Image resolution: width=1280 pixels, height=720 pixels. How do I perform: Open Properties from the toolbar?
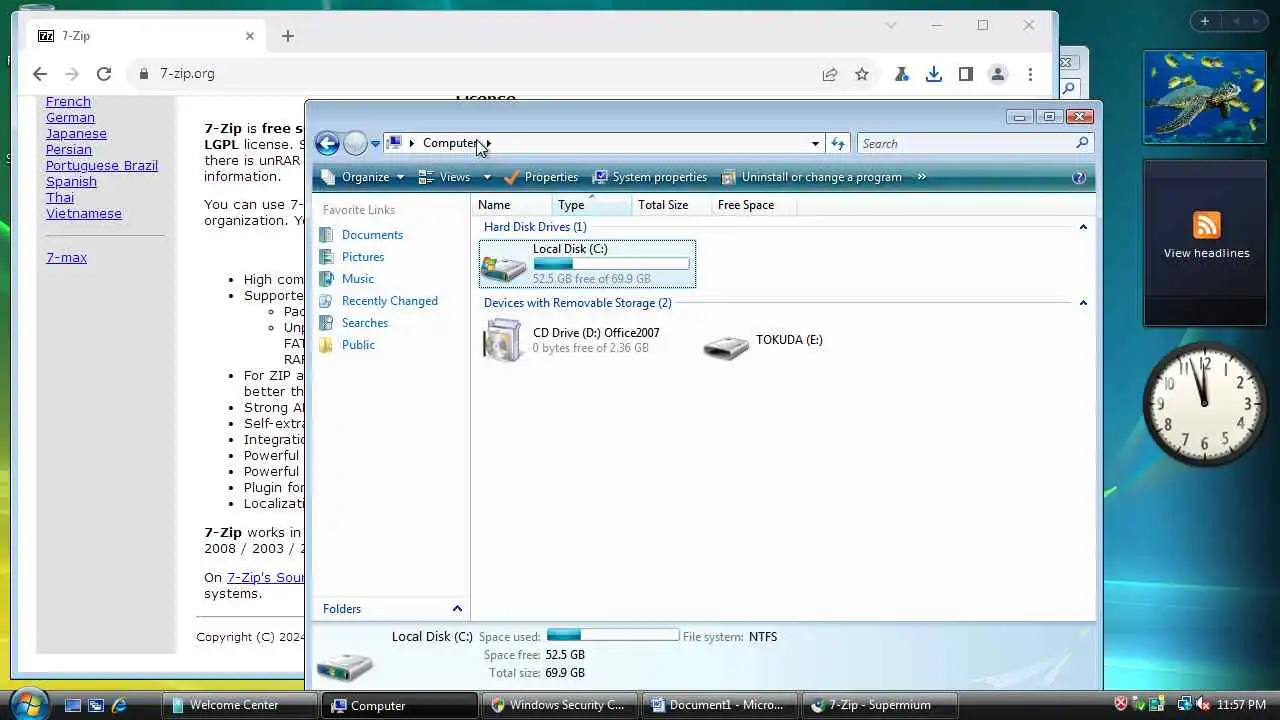[x=541, y=177]
